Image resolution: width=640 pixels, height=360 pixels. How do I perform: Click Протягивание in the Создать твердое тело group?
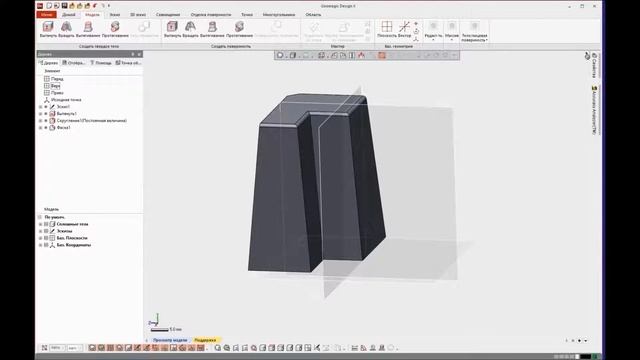click(115, 30)
